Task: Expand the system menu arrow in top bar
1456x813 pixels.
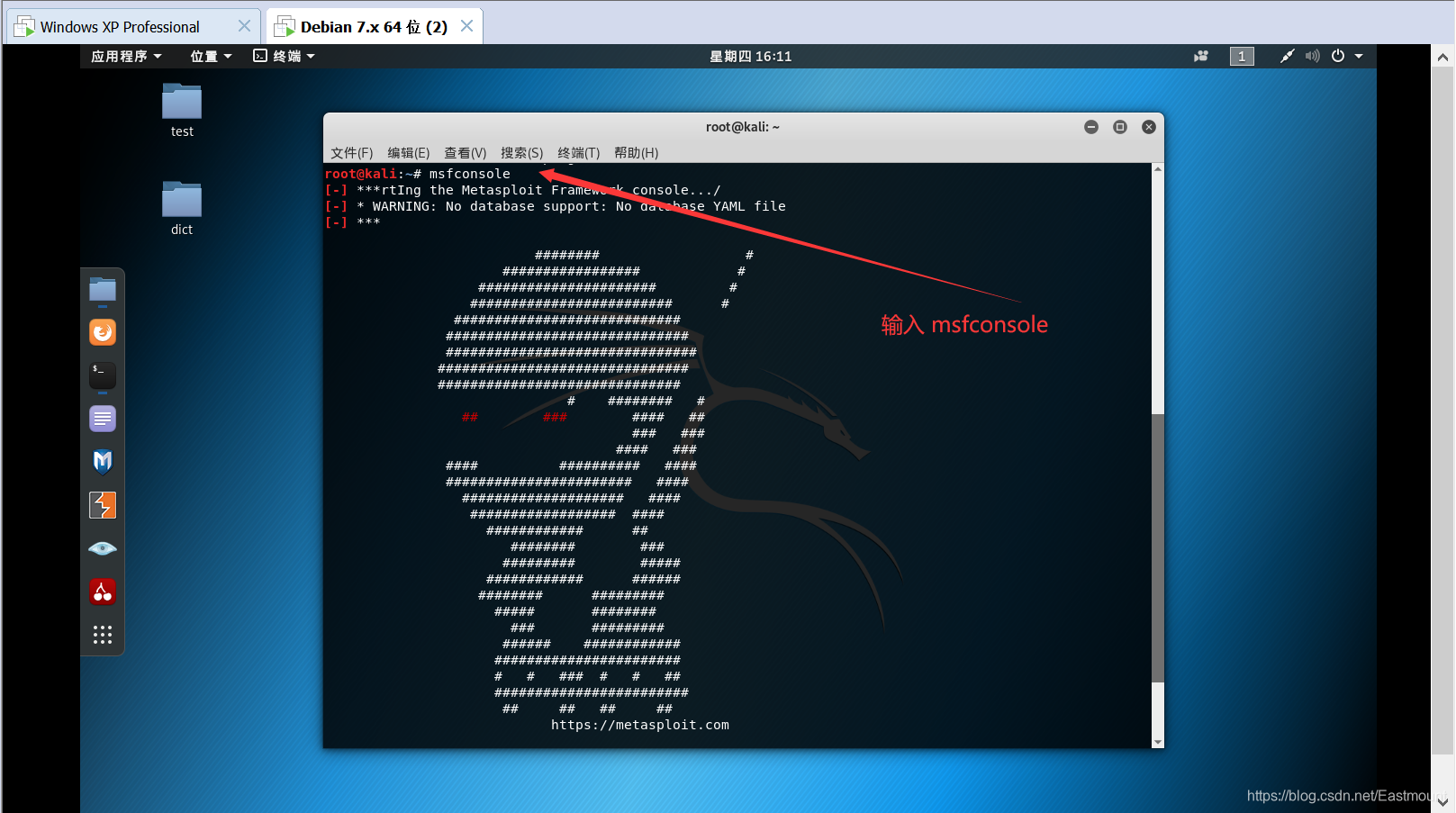Action: point(1359,56)
